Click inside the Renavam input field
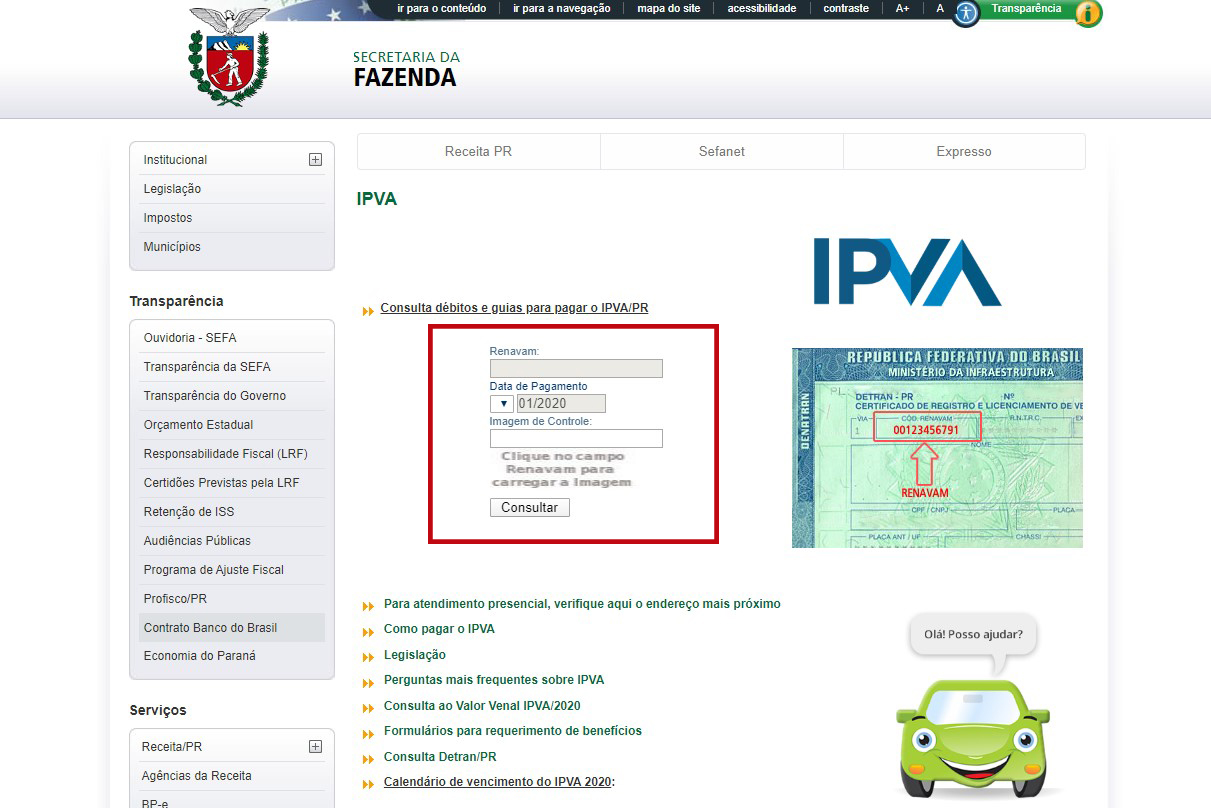The image size is (1211, 808). [576, 368]
